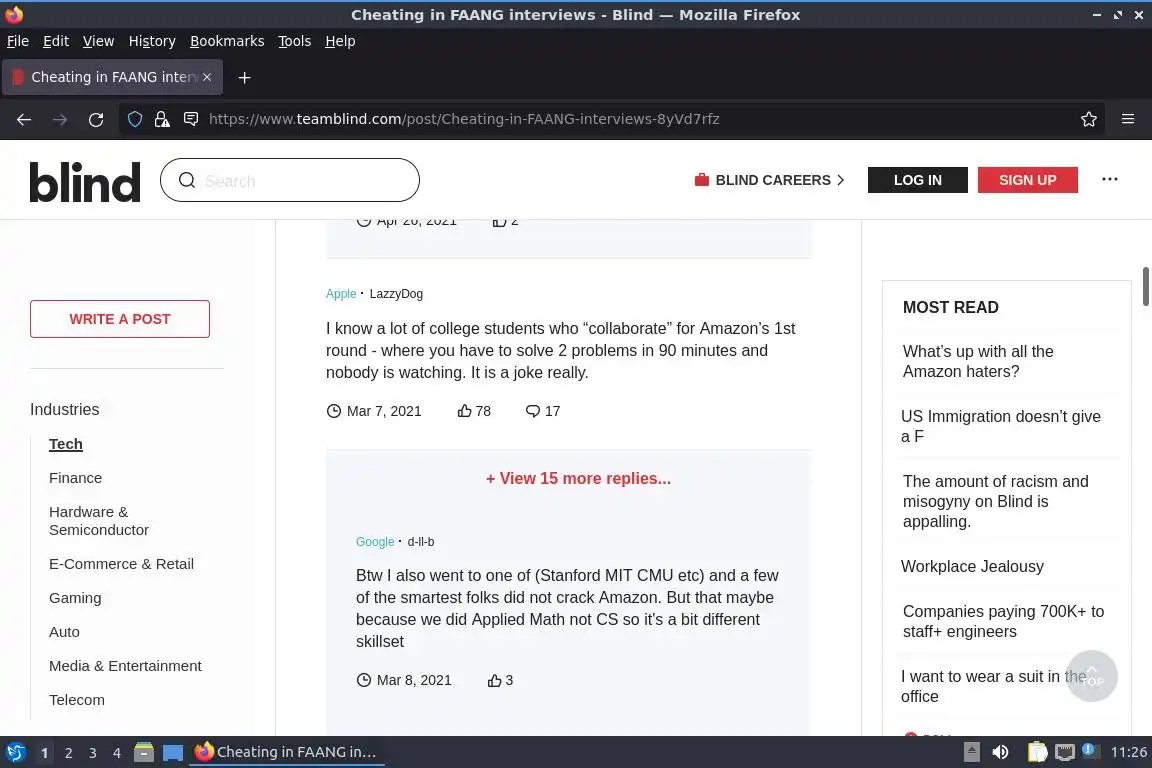The image size is (1152, 768).
Task: Open the file manager taskbar icon
Action: (x=144, y=753)
